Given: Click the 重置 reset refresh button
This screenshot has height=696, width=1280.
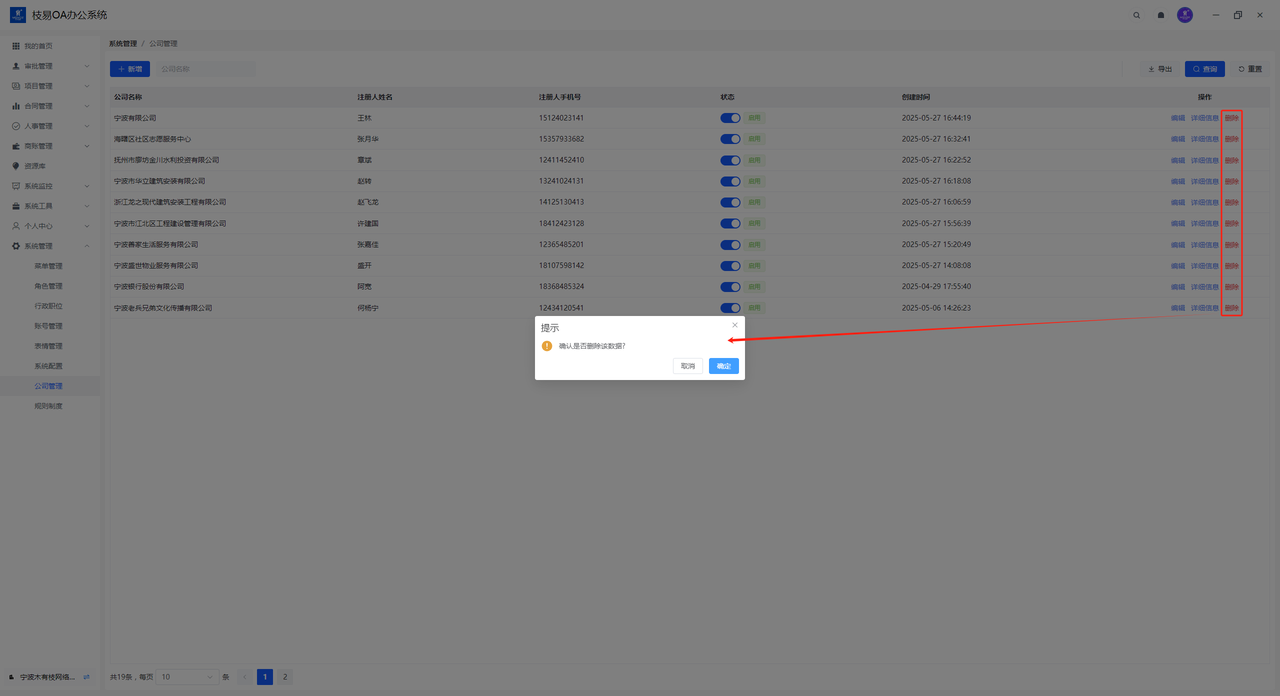Looking at the screenshot, I should coord(1250,69).
